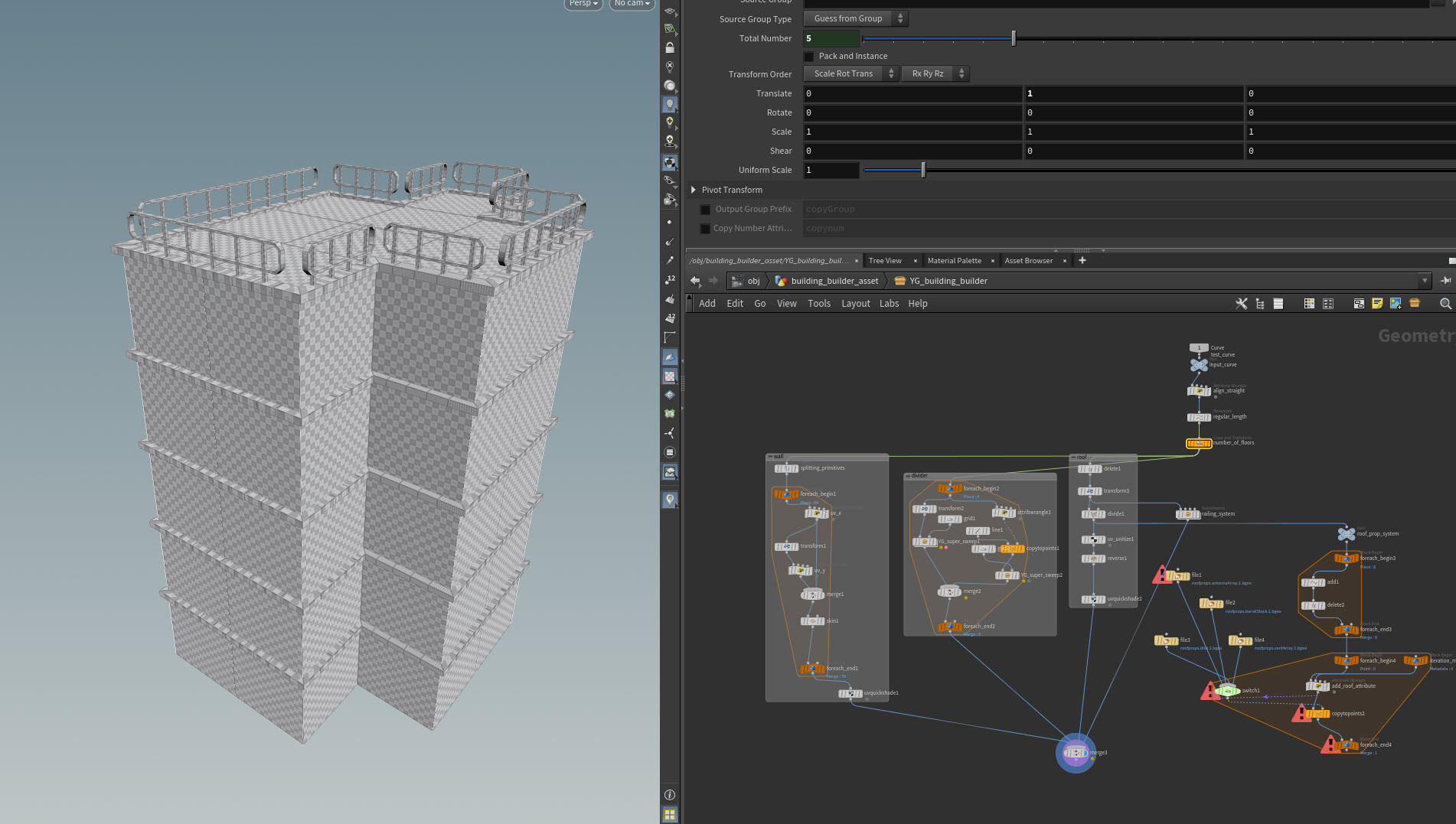Open the network search magnifier
This screenshot has width=1456, height=824.
(x=1445, y=304)
